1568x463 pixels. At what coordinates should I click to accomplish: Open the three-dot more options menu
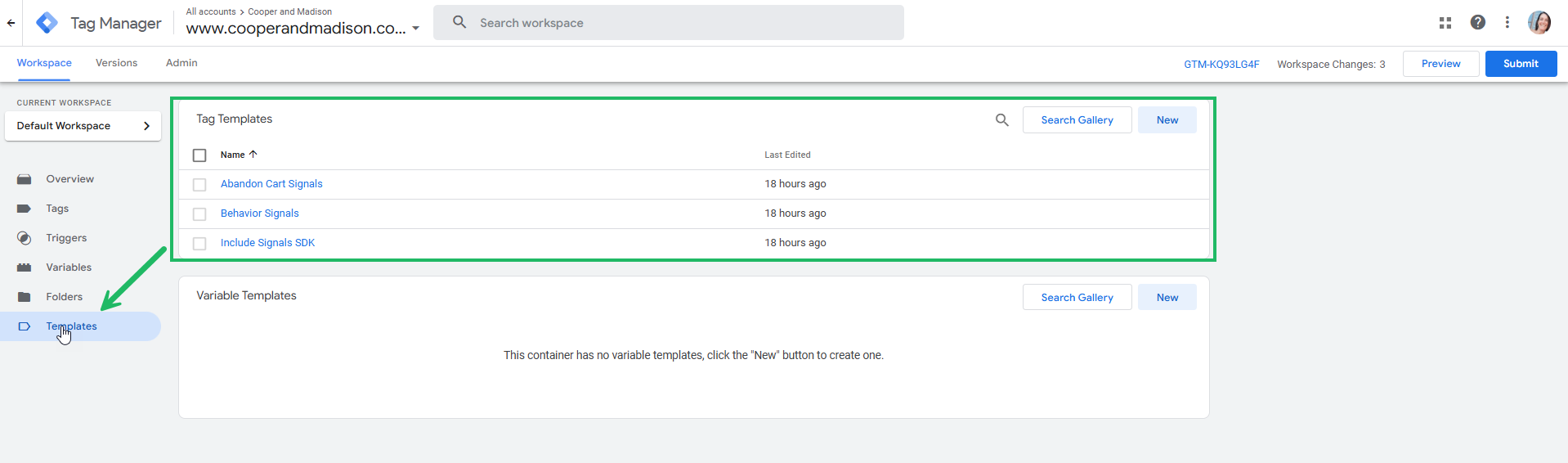(x=1507, y=23)
